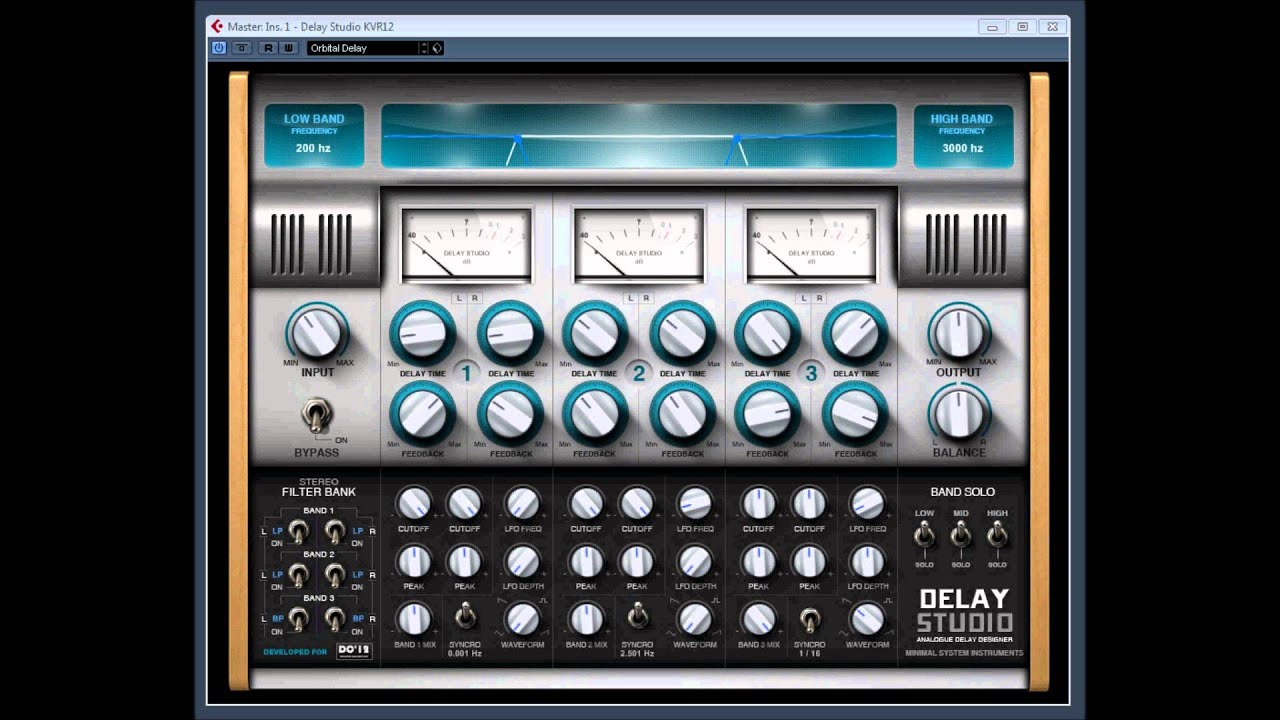Click band 3 left PEAK knob
The width and height of the screenshot is (1280, 720).
point(758,561)
